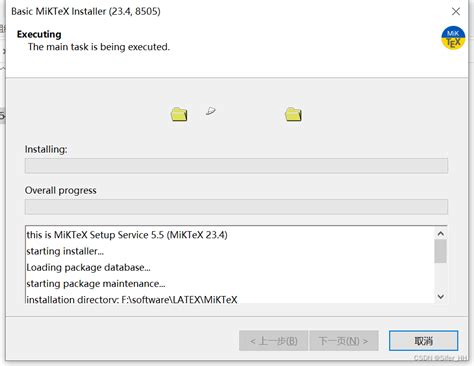The width and height of the screenshot is (474, 366).
Task: Click the destination folder icon
Action: (x=293, y=114)
